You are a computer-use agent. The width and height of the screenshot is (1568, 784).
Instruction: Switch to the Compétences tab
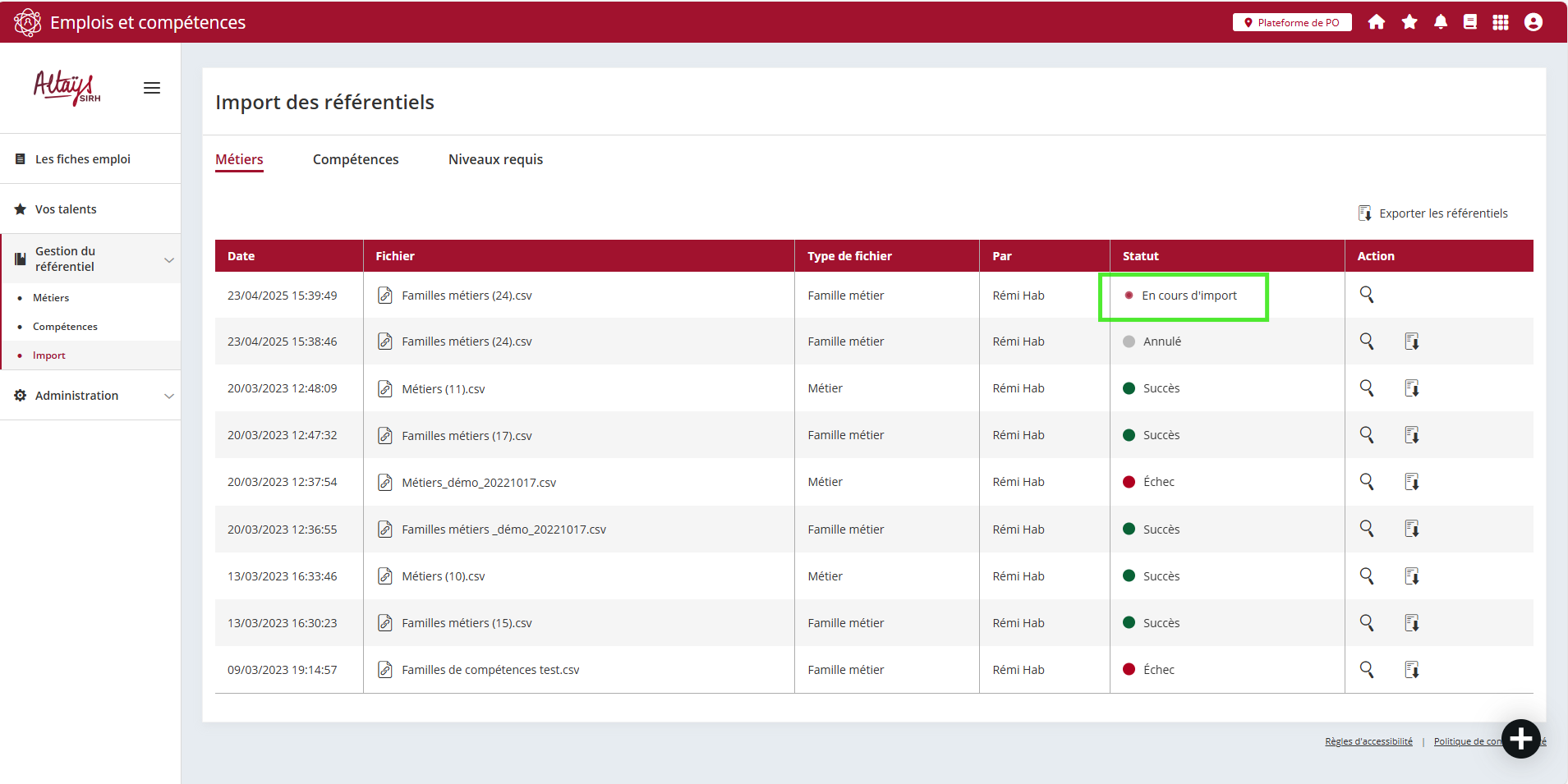click(x=356, y=159)
